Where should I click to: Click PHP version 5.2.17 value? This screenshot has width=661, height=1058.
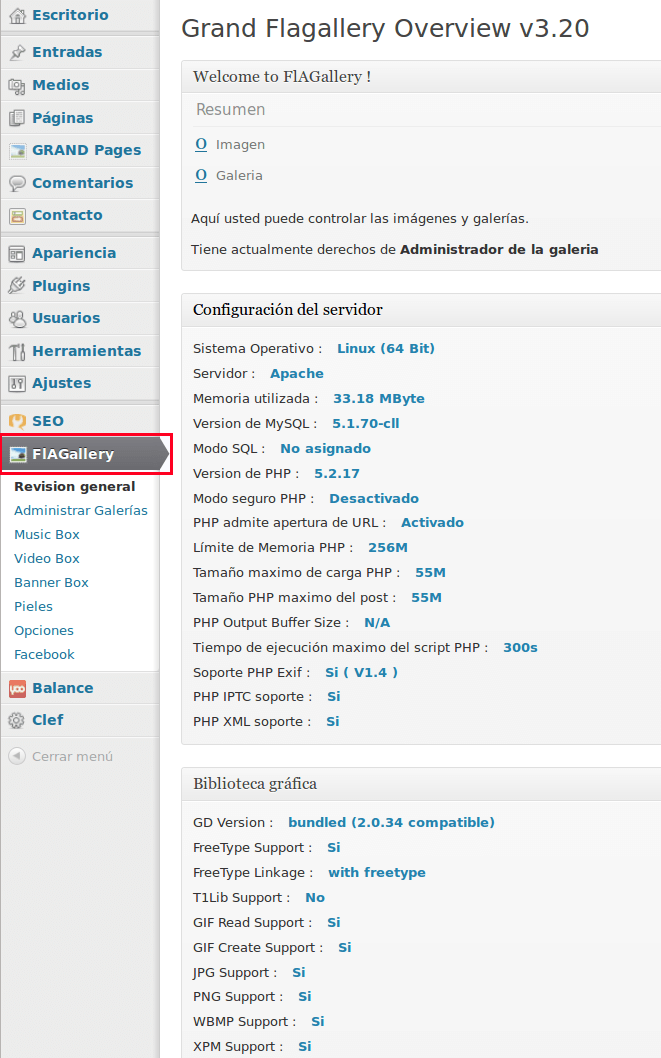click(337, 474)
